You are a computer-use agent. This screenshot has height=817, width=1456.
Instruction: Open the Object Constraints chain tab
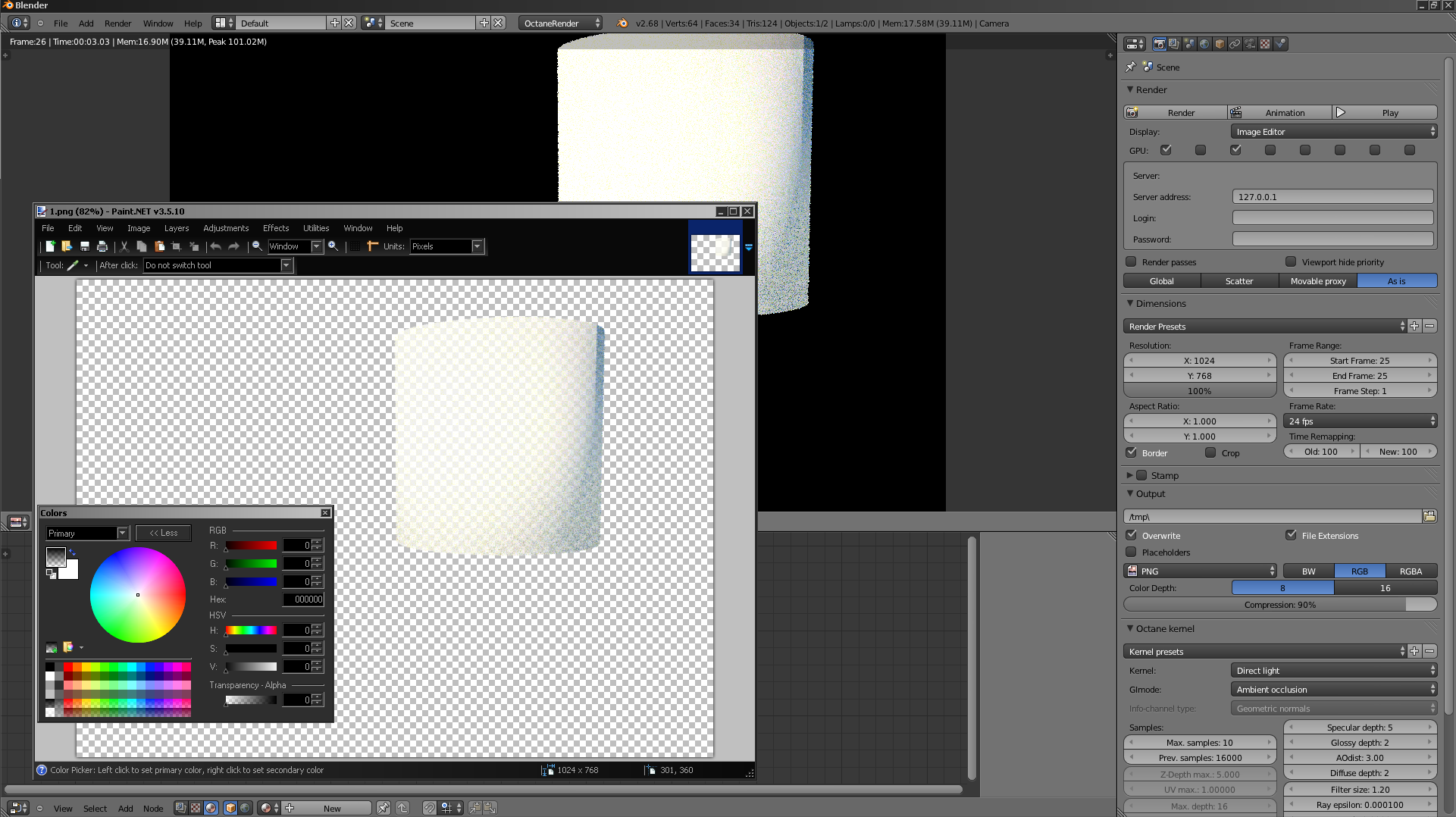pos(1235,44)
